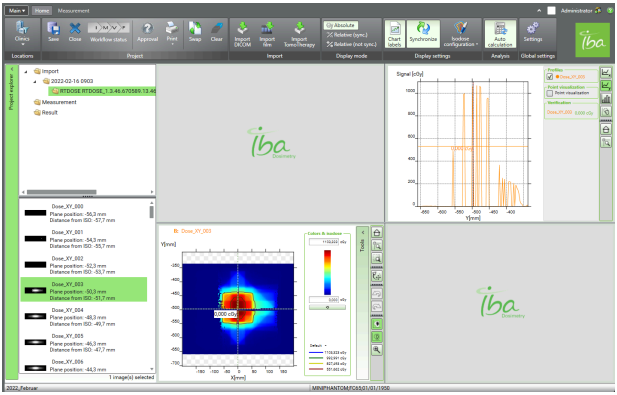Image resolution: width=617 pixels, height=395 pixels.
Task: Toggle Chart labels display
Action: click(x=394, y=34)
